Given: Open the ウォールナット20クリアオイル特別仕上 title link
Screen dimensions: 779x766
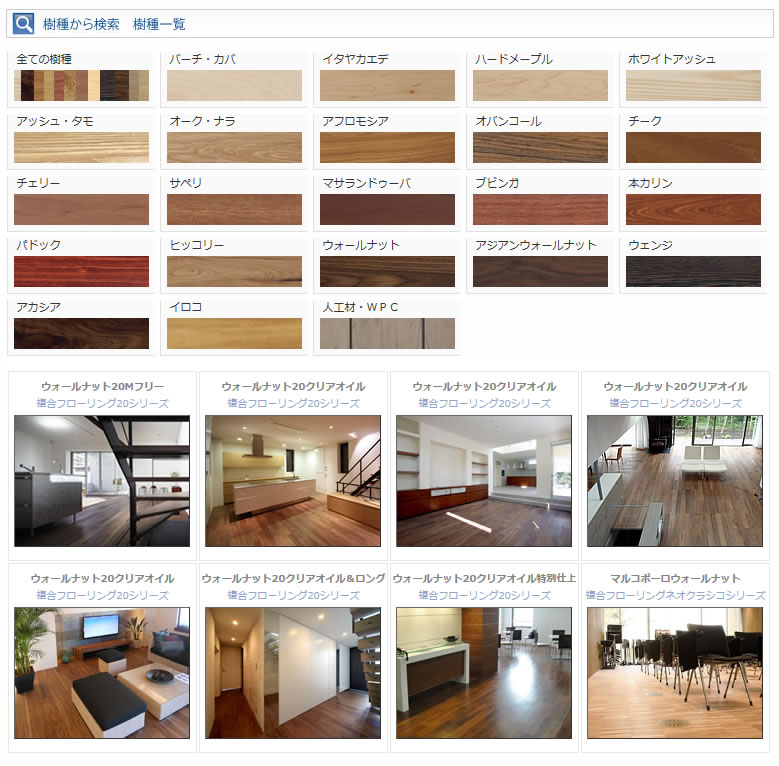Looking at the screenshot, I should [x=484, y=579].
